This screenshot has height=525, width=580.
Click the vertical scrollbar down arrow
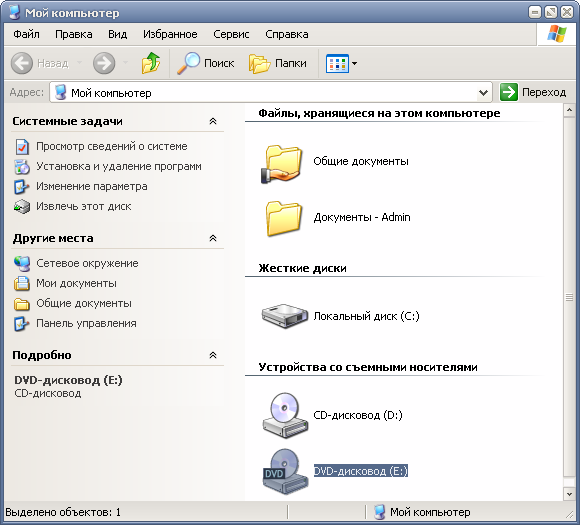(569, 494)
